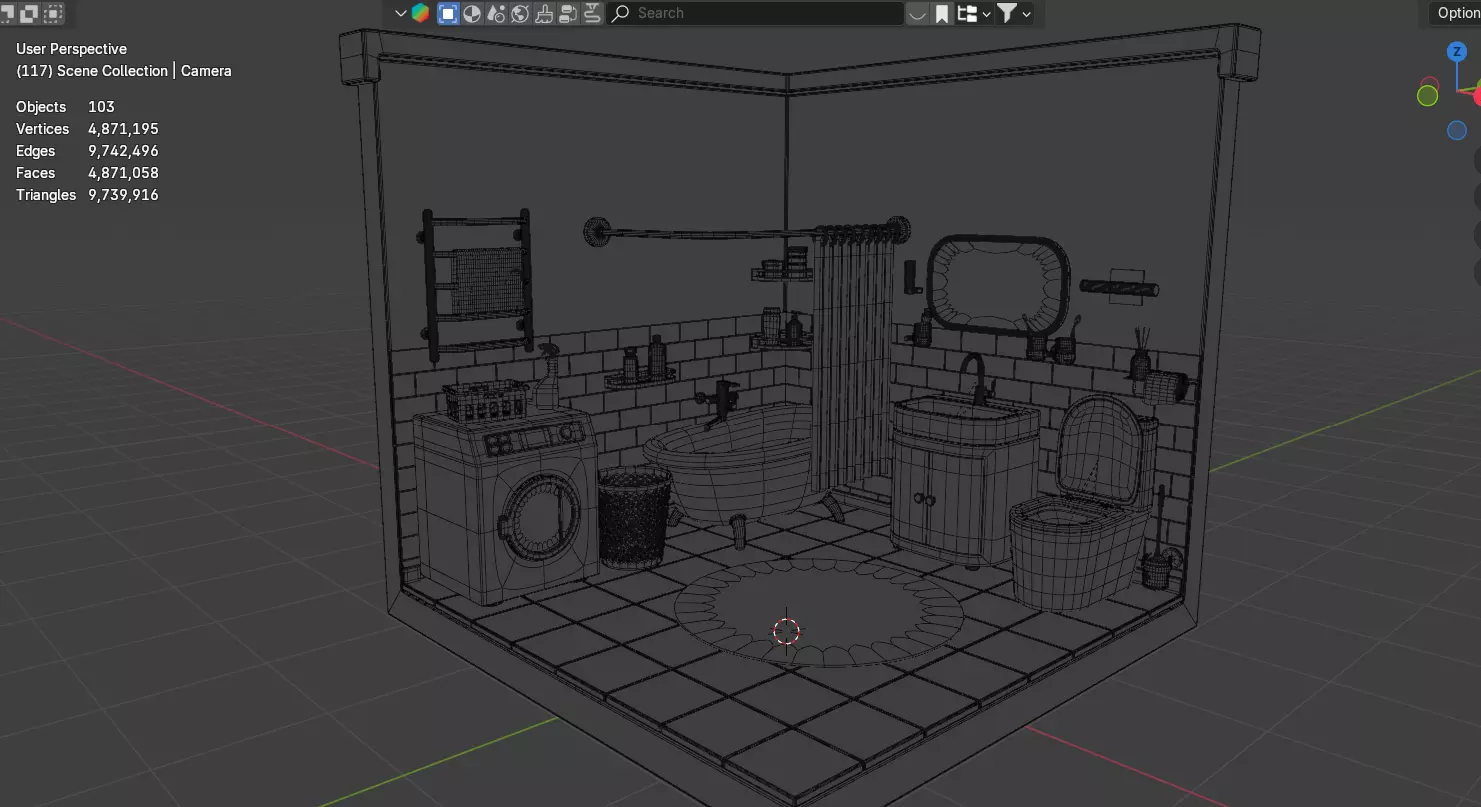Screen dimensions: 1481x807
Task: Select the laundry basket beside the washer
Action: [x=634, y=518]
